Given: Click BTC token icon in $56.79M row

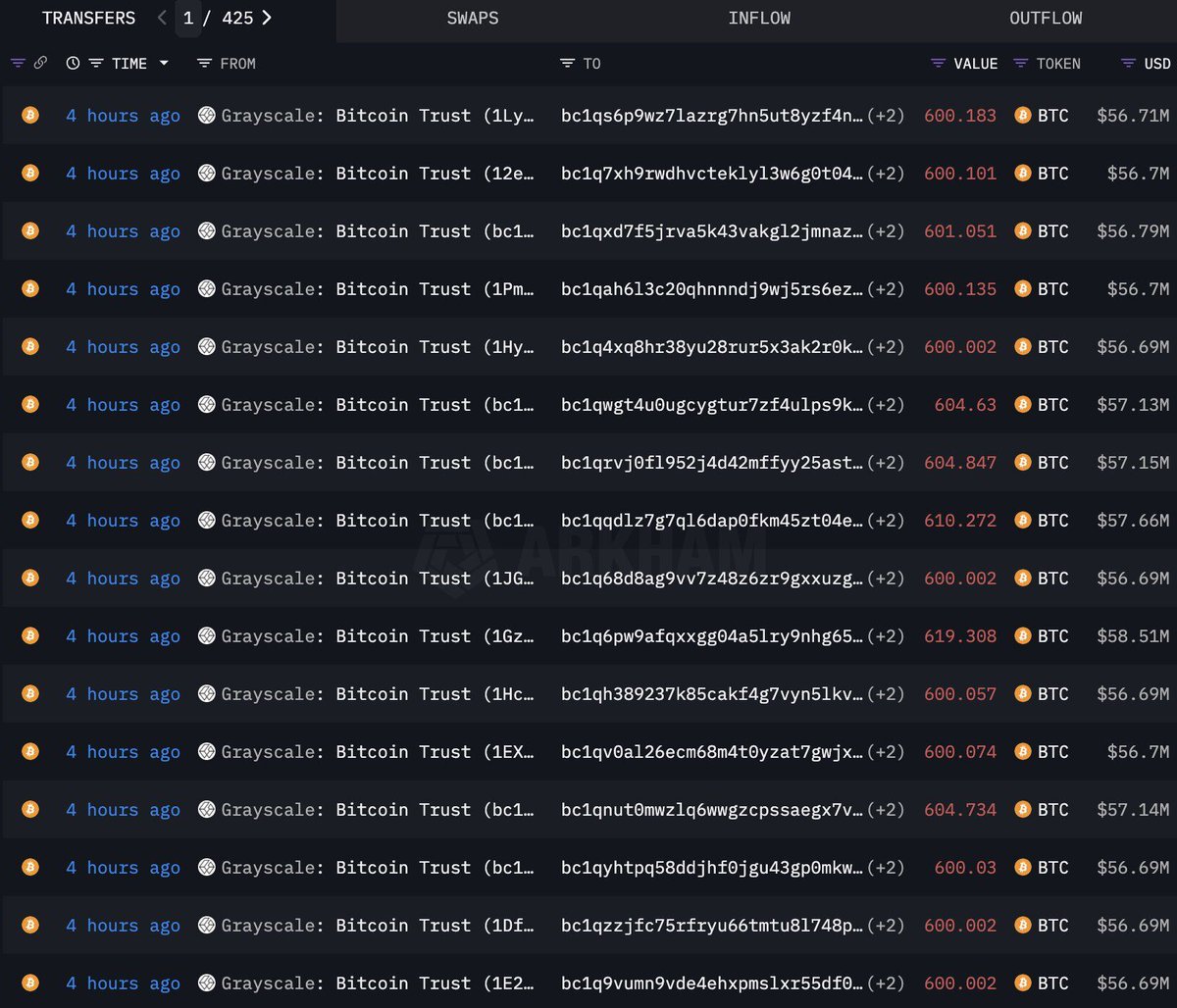Looking at the screenshot, I should click(1023, 230).
